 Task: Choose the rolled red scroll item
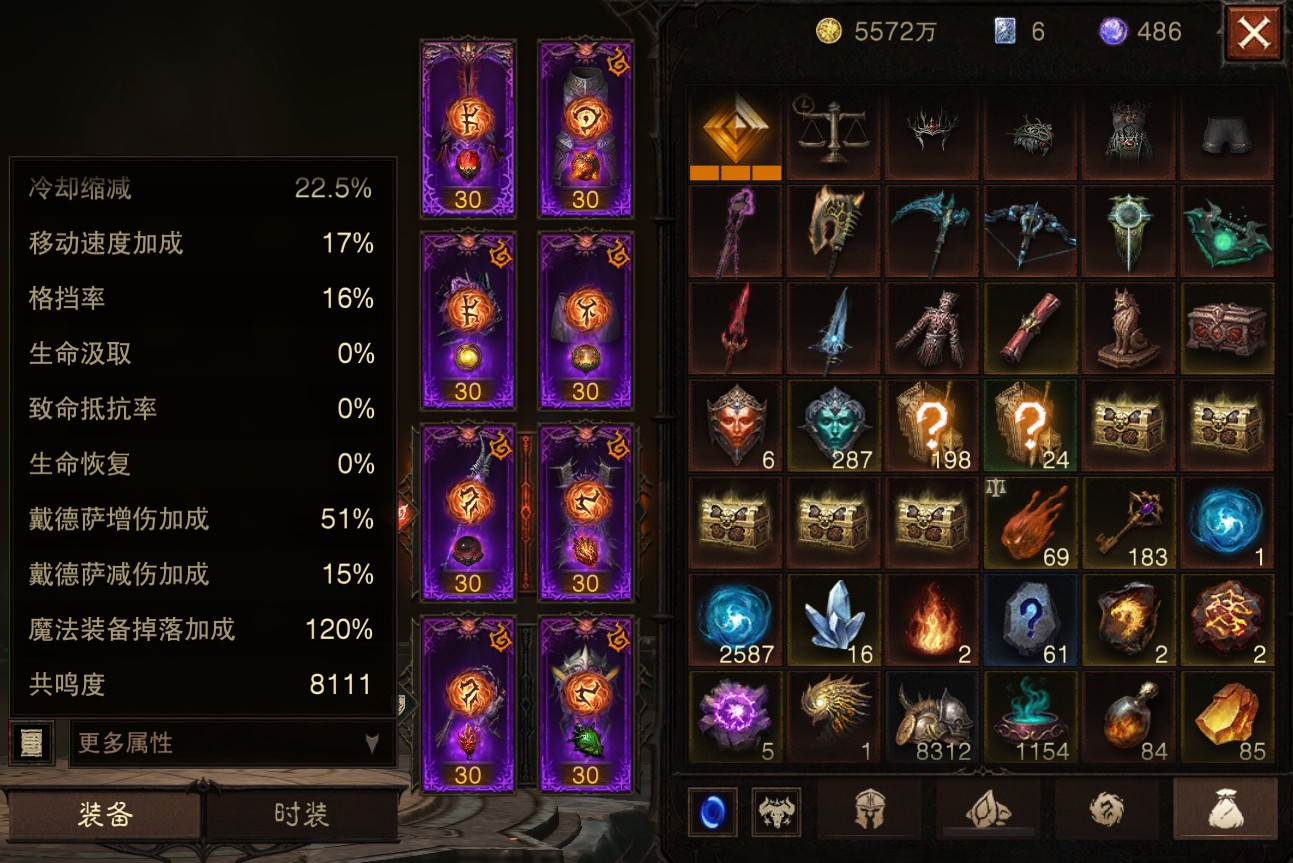coord(1030,329)
